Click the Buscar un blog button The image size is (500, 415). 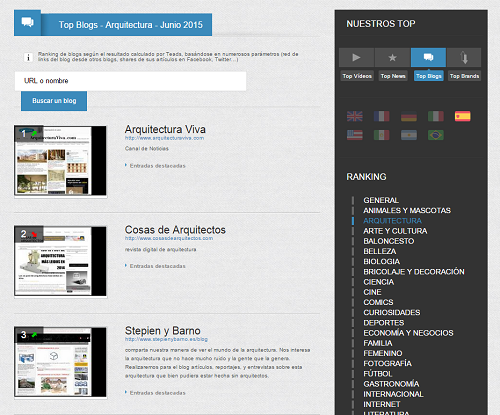54,101
